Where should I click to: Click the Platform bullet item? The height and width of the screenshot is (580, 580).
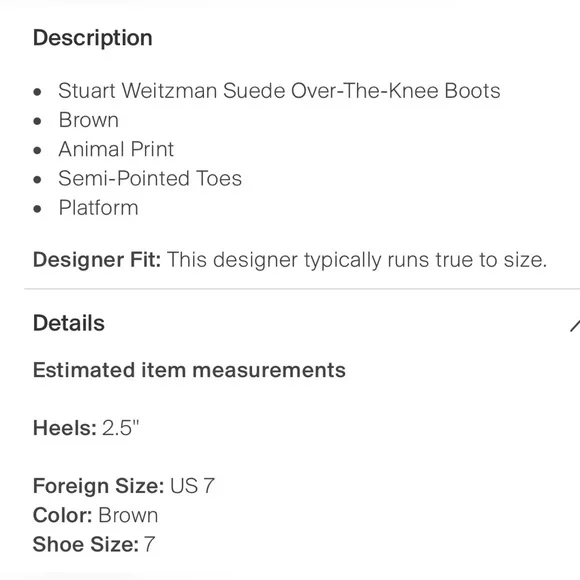tap(98, 208)
